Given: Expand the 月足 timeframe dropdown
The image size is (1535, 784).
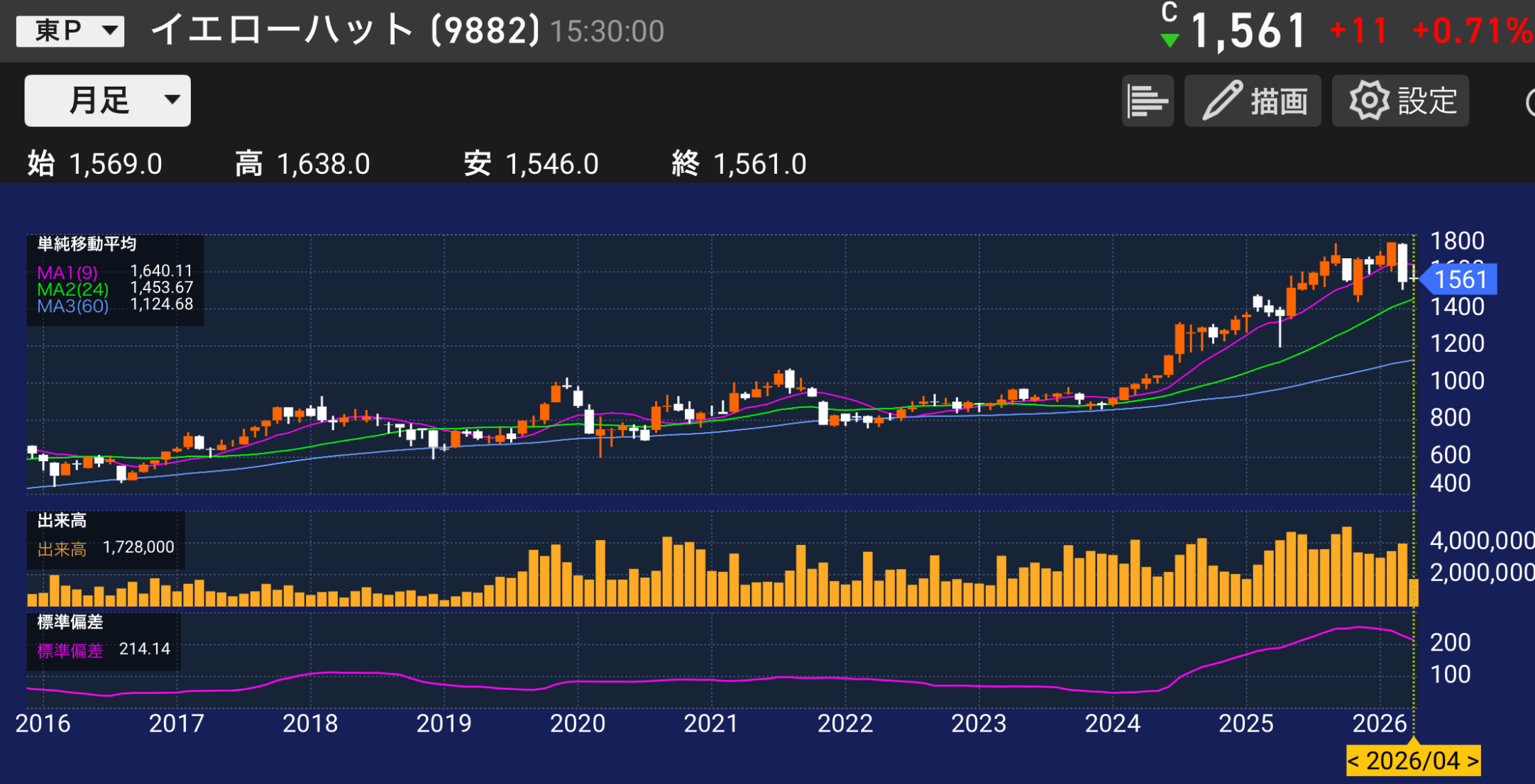Looking at the screenshot, I should pos(108,100).
